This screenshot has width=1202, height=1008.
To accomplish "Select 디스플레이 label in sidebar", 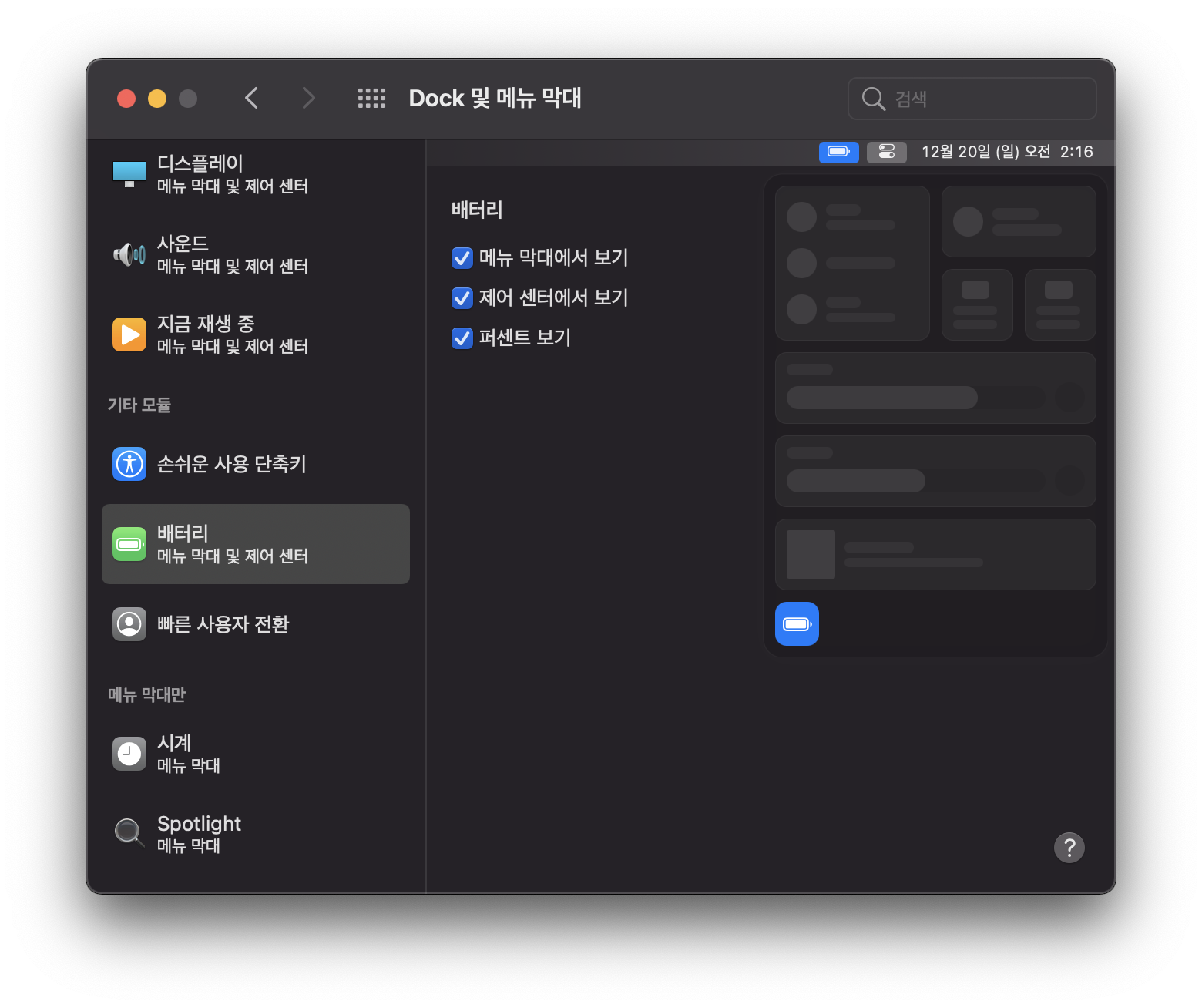I will click(200, 163).
